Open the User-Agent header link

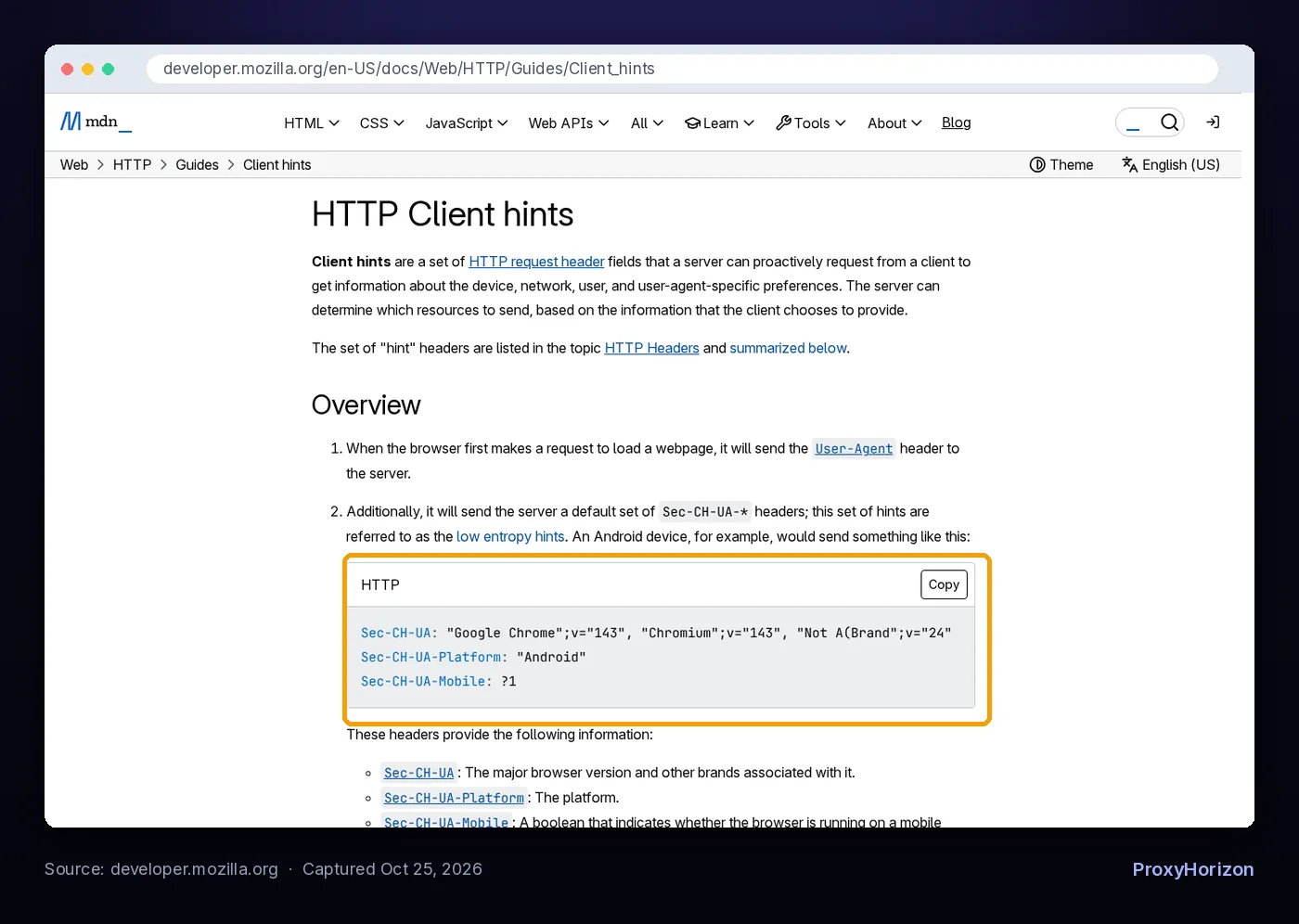pos(854,449)
